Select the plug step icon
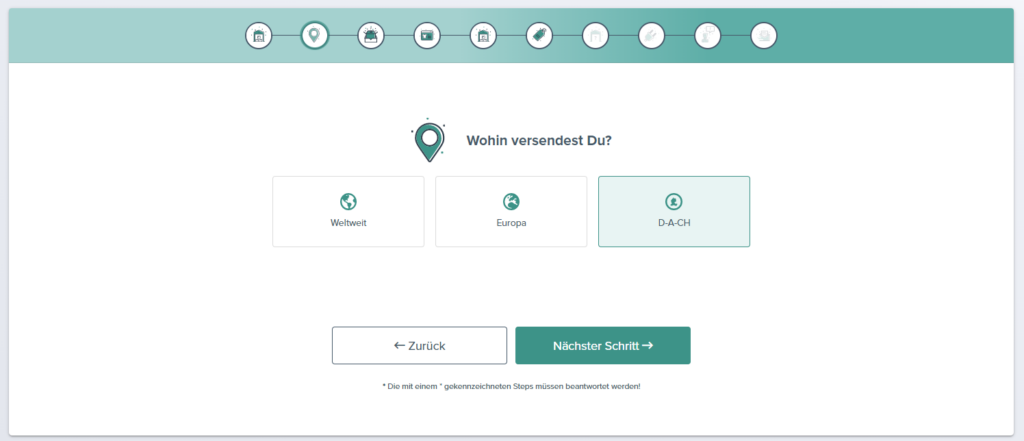 (651, 36)
